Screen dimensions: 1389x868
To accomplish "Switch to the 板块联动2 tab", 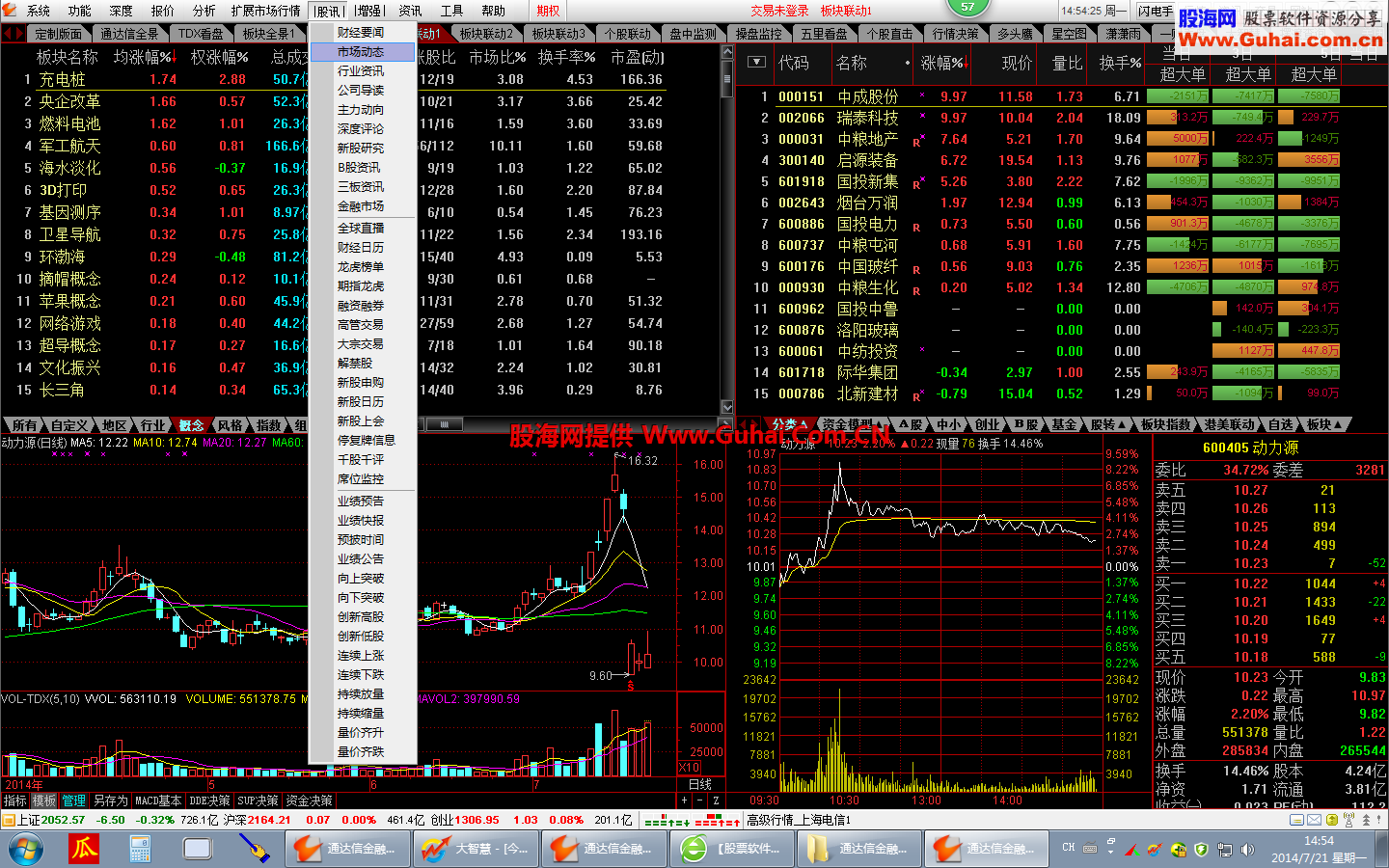I will pos(486,34).
